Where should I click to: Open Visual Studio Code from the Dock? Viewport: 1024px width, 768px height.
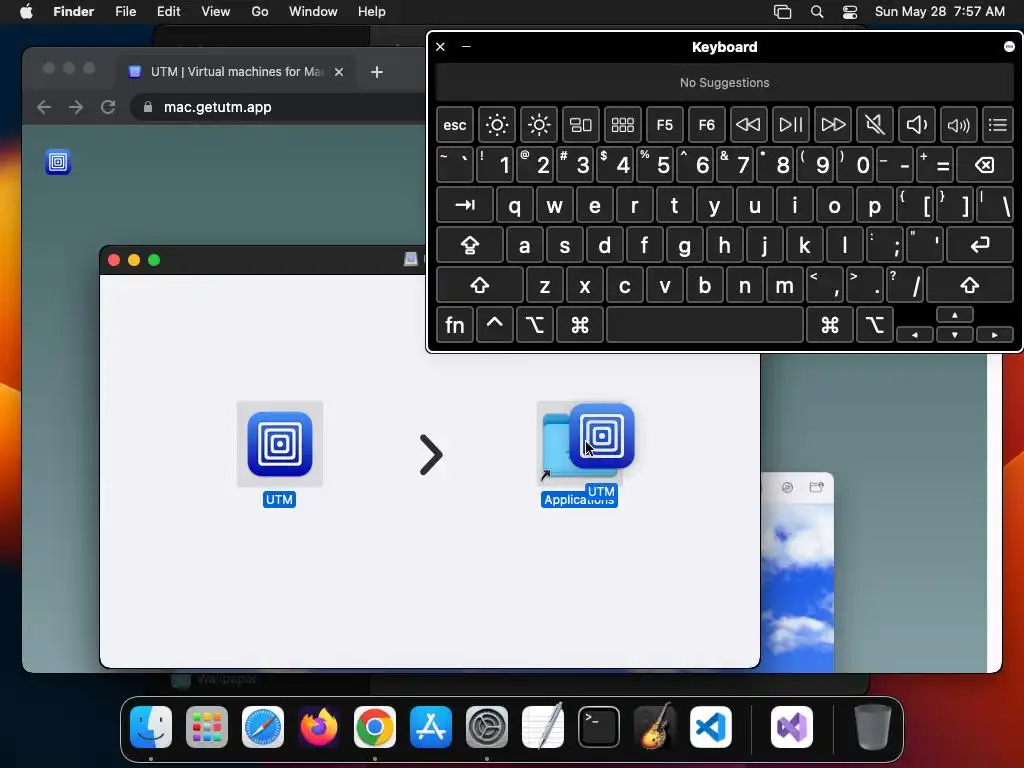(711, 727)
